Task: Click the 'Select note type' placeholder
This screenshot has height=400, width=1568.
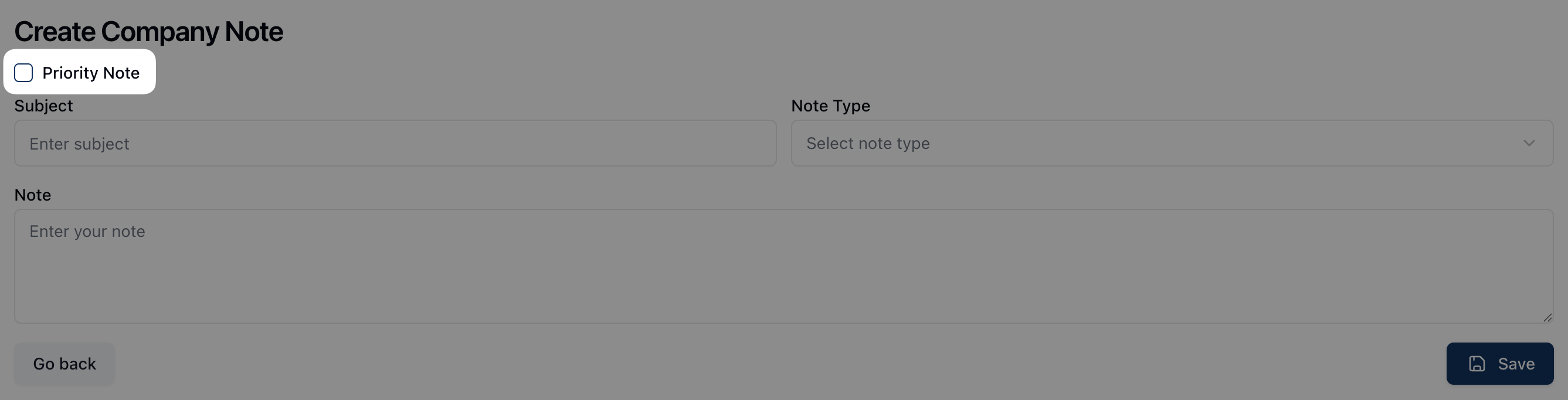Action: coord(867,143)
